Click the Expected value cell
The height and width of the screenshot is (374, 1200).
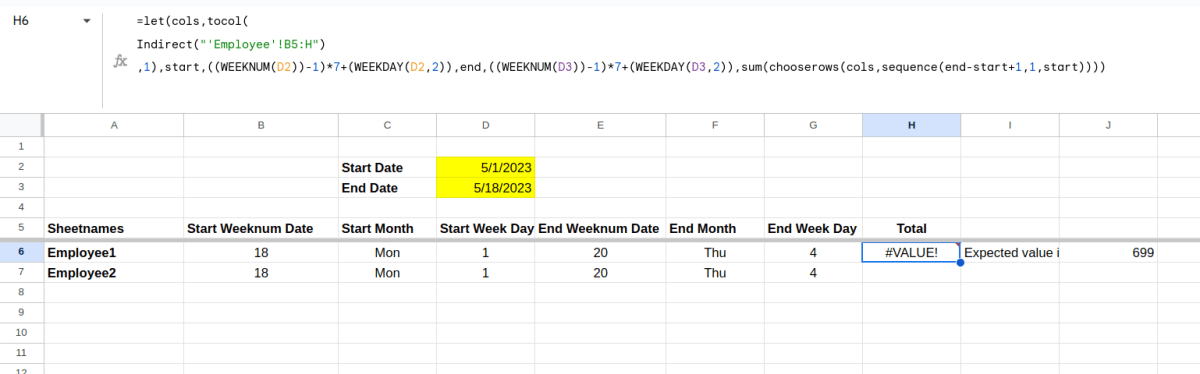click(x=1010, y=253)
